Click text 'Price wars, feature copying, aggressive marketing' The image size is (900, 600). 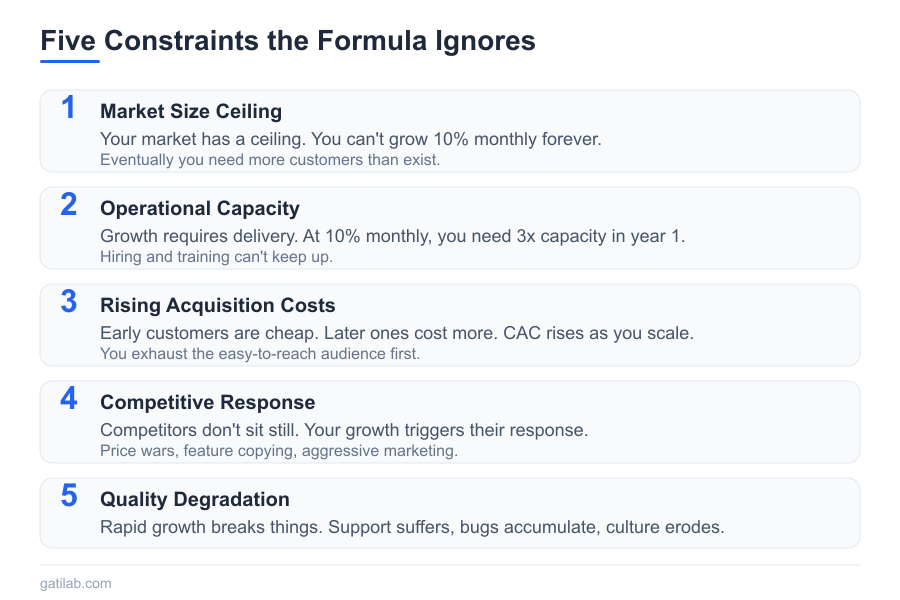(x=279, y=450)
